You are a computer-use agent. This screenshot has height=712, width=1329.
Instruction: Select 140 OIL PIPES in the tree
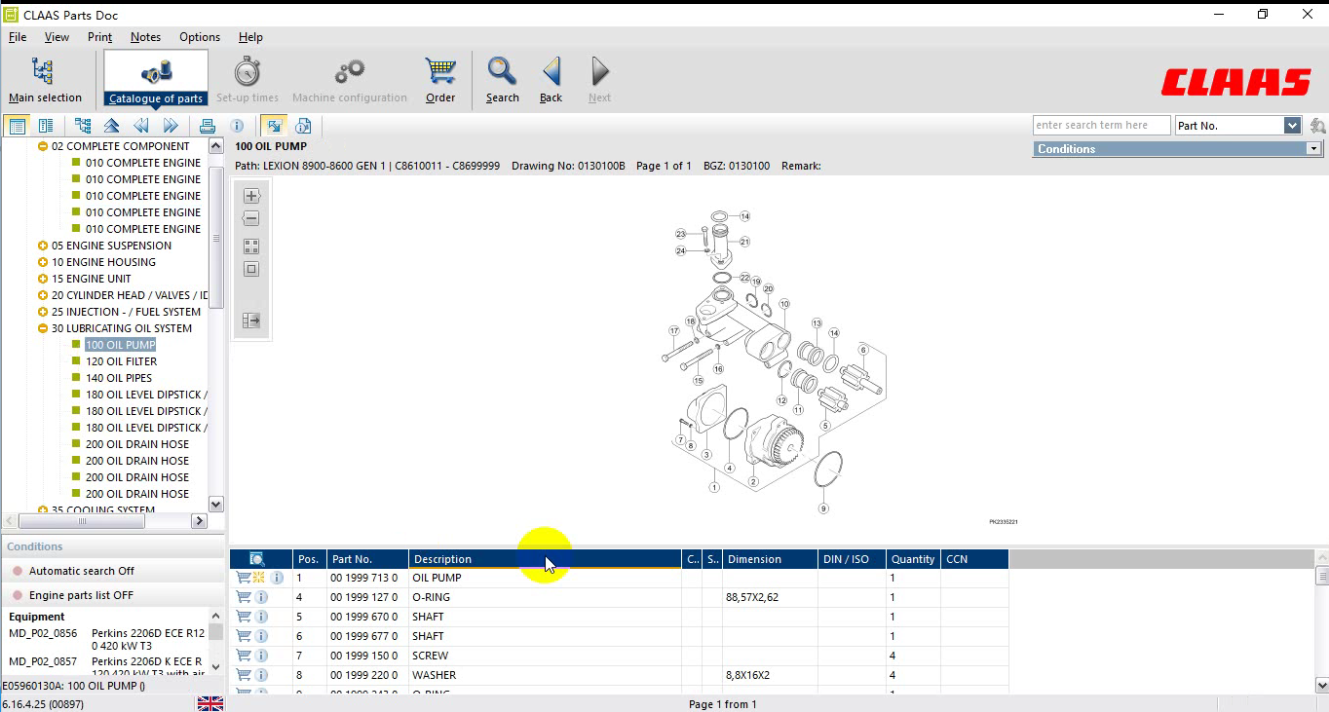pos(119,378)
